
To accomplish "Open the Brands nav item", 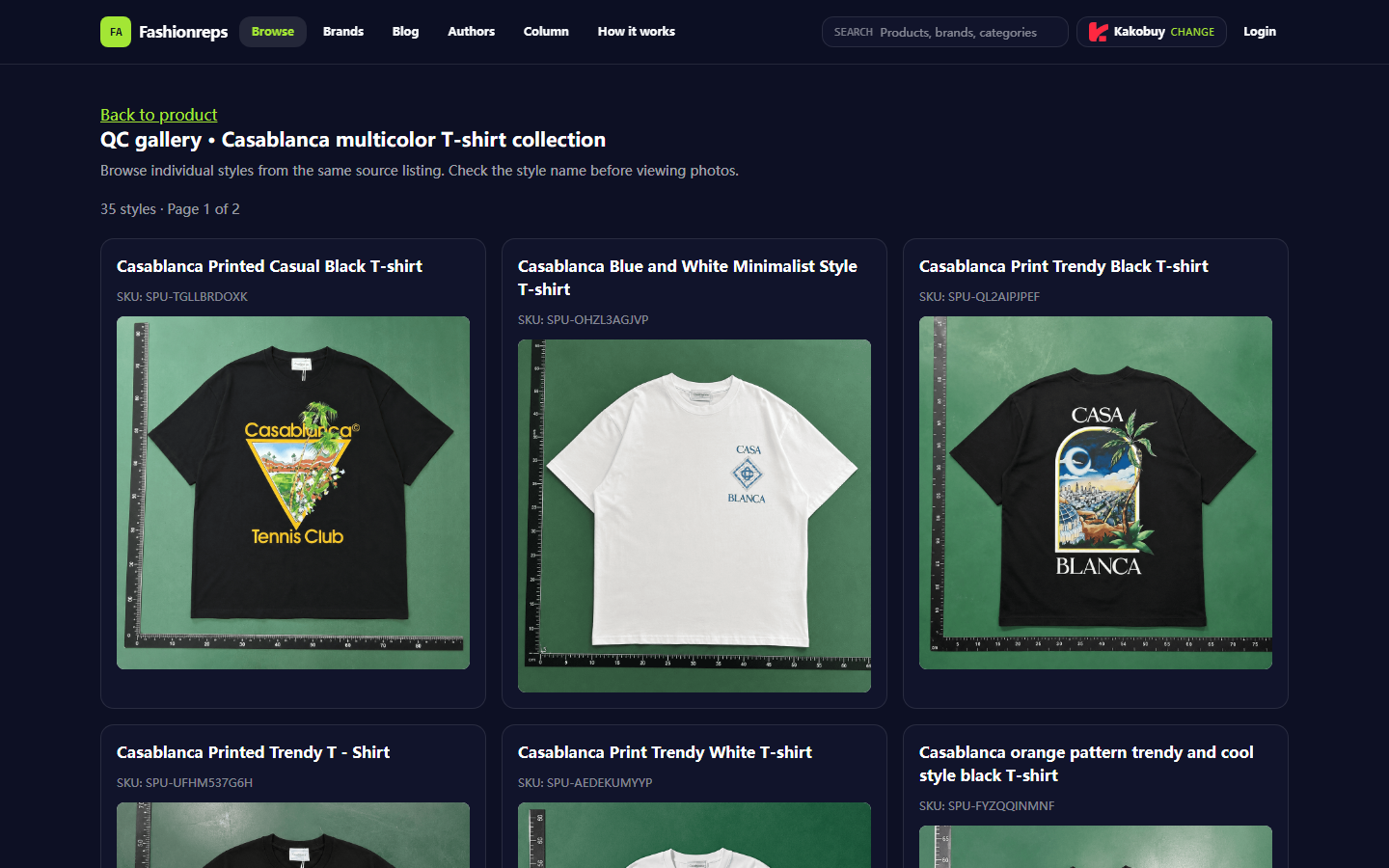I will 343,32.
